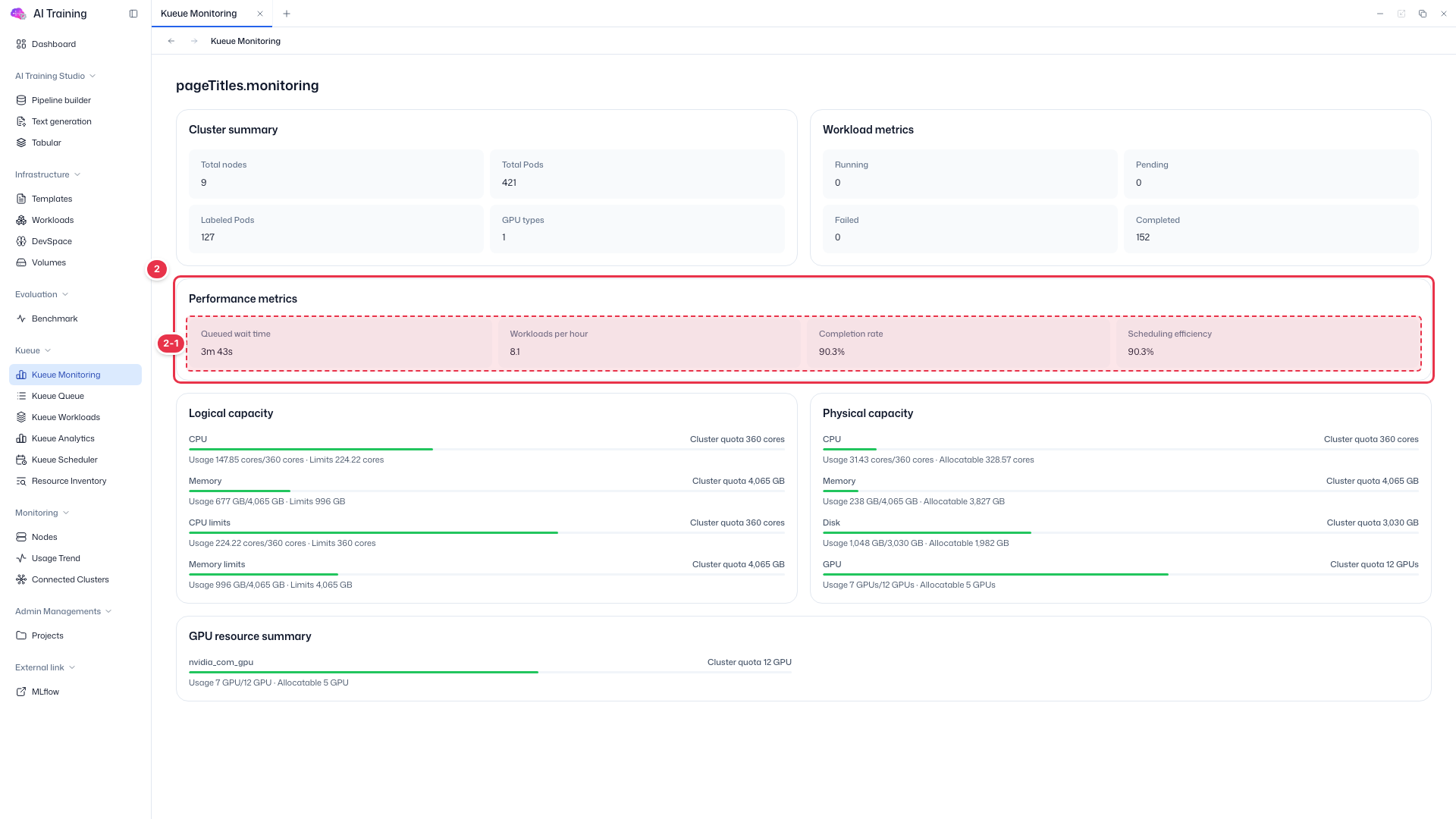Open MLflow external link icon
This screenshot has width=1456, height=819.
click(21, 692)
